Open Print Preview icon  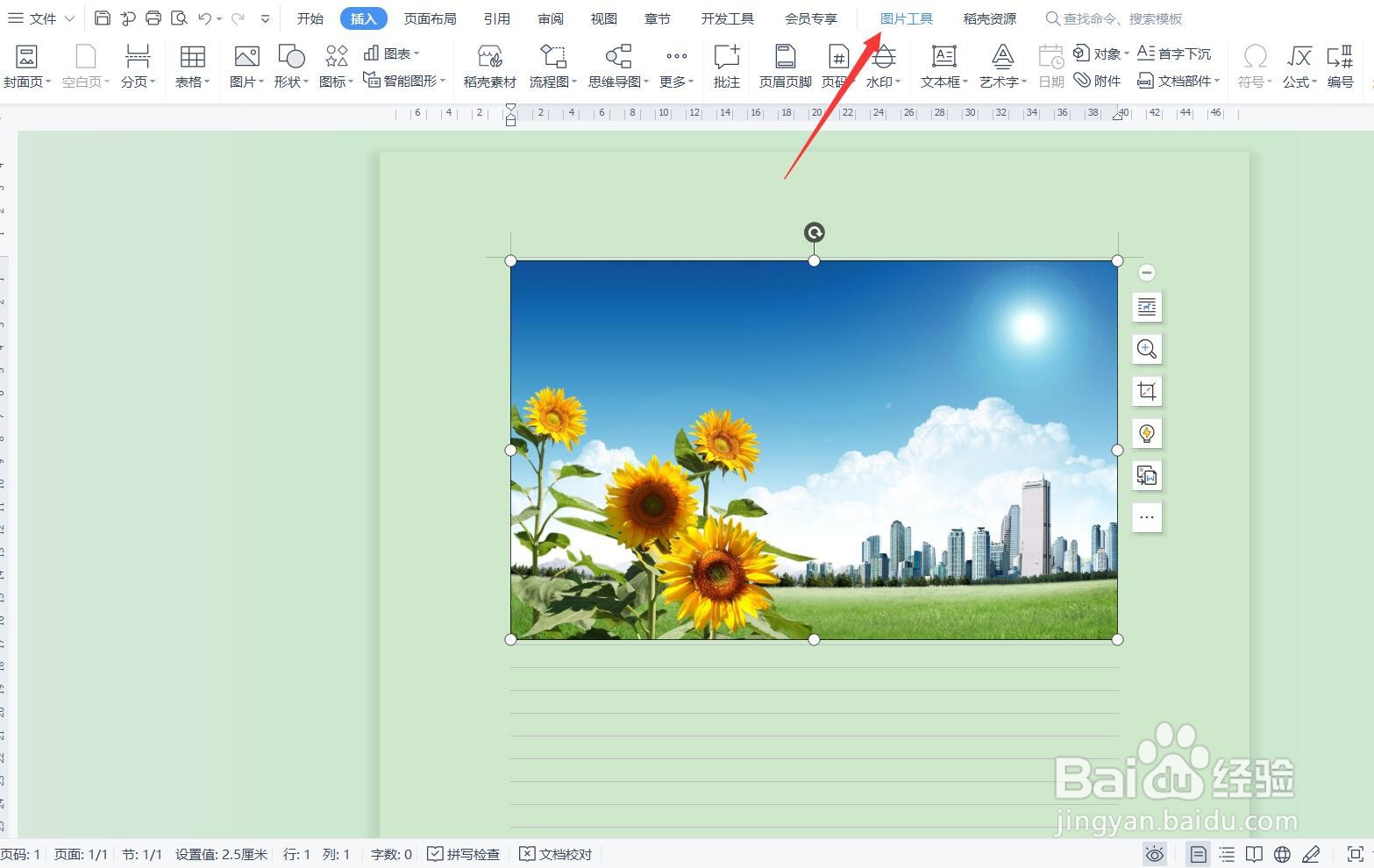click(x=179, y=18)
